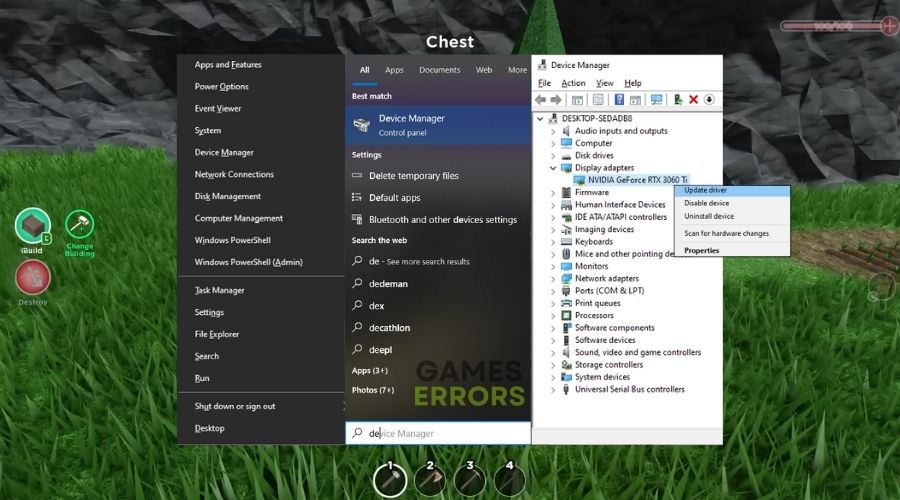Switch to the Web search tab
The image size is (900, 500).
(484, 70)
